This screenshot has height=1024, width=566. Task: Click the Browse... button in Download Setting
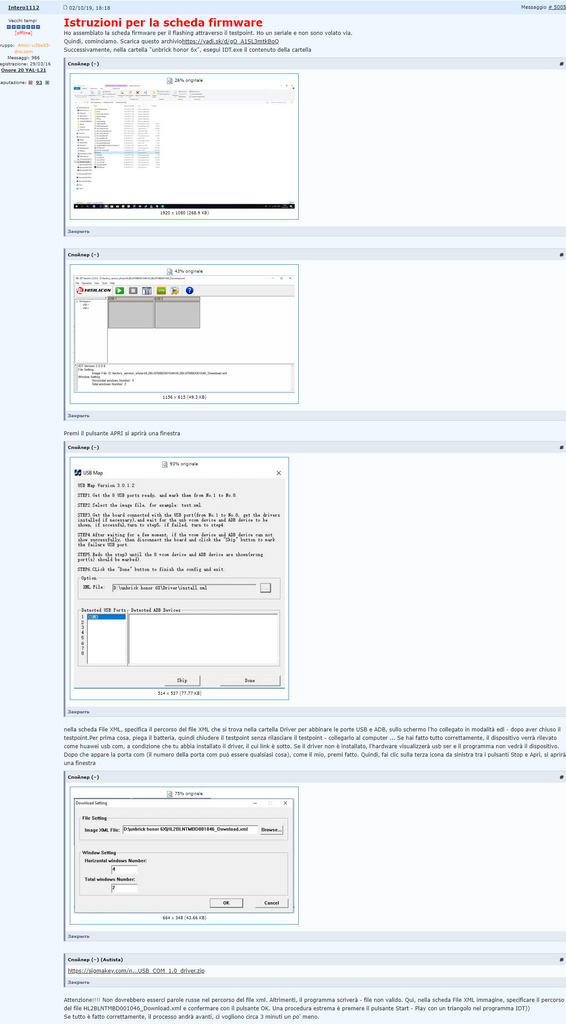pos(272,830)
